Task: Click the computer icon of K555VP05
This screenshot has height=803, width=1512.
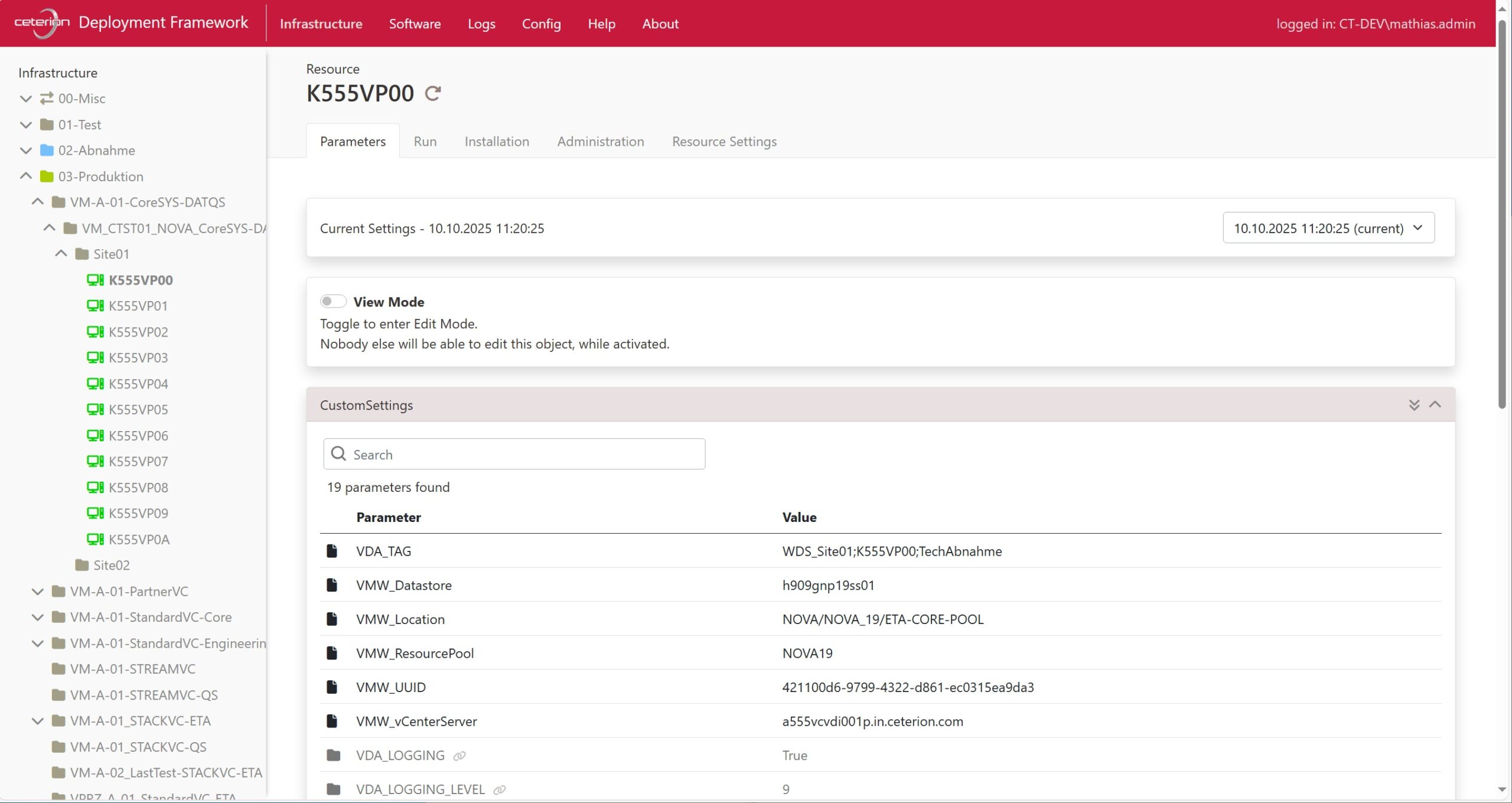Action: pos(95,409)
